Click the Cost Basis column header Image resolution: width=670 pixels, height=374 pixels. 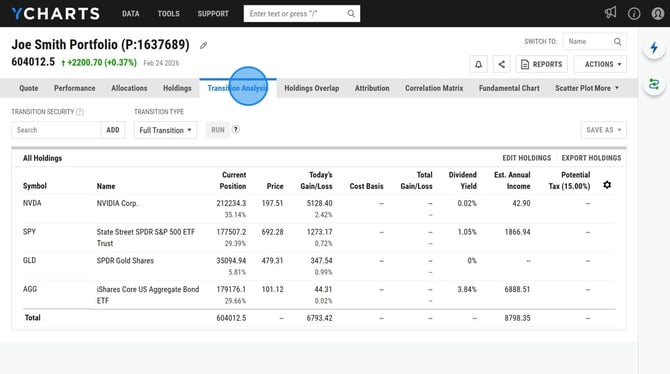point(366,186)
